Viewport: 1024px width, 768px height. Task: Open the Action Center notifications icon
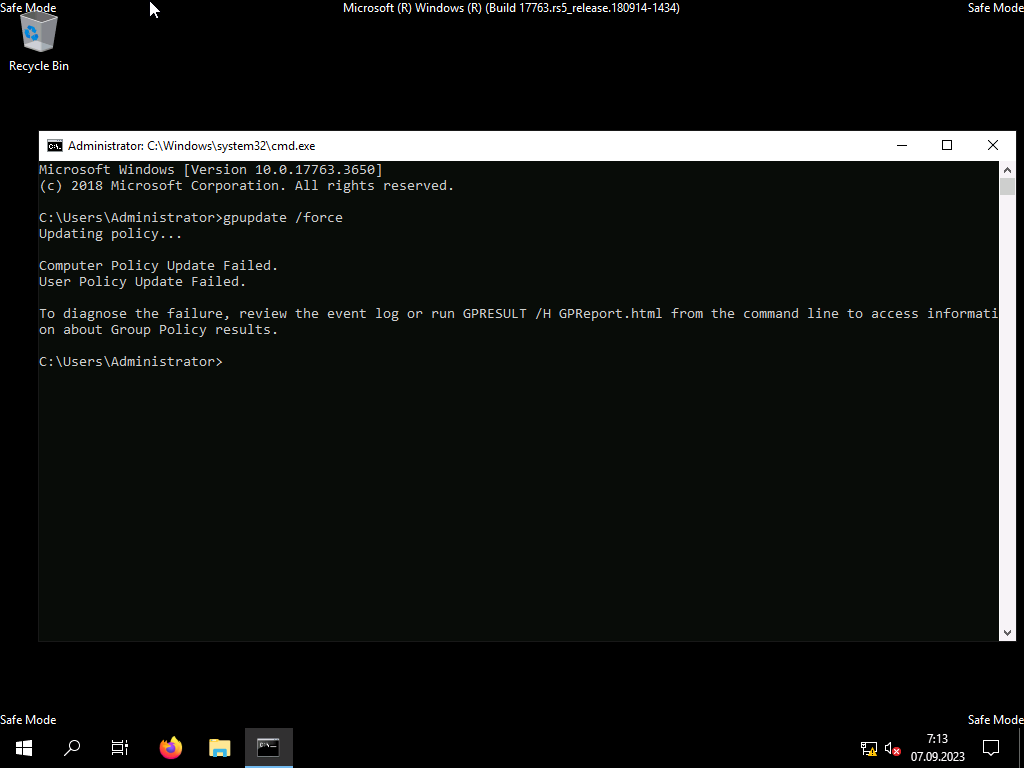[x=991, y=747]
